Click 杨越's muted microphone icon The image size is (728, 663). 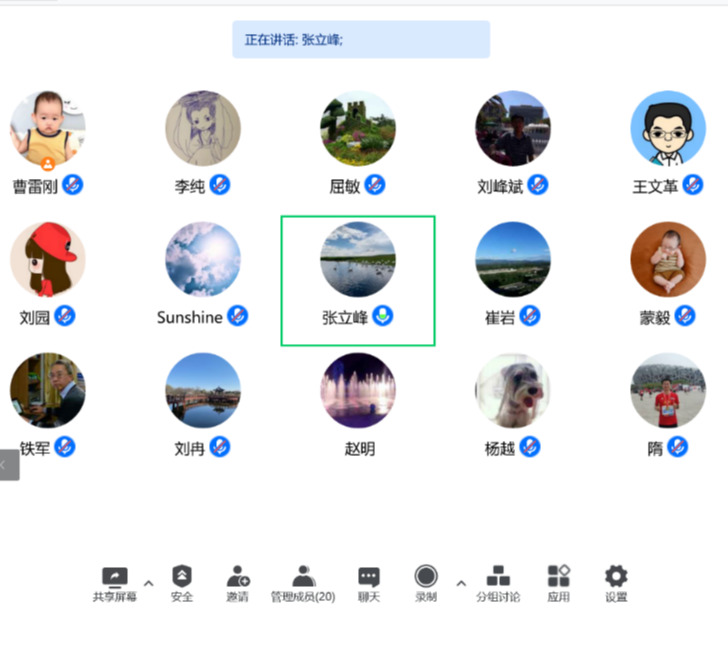[x=530, y=447]
